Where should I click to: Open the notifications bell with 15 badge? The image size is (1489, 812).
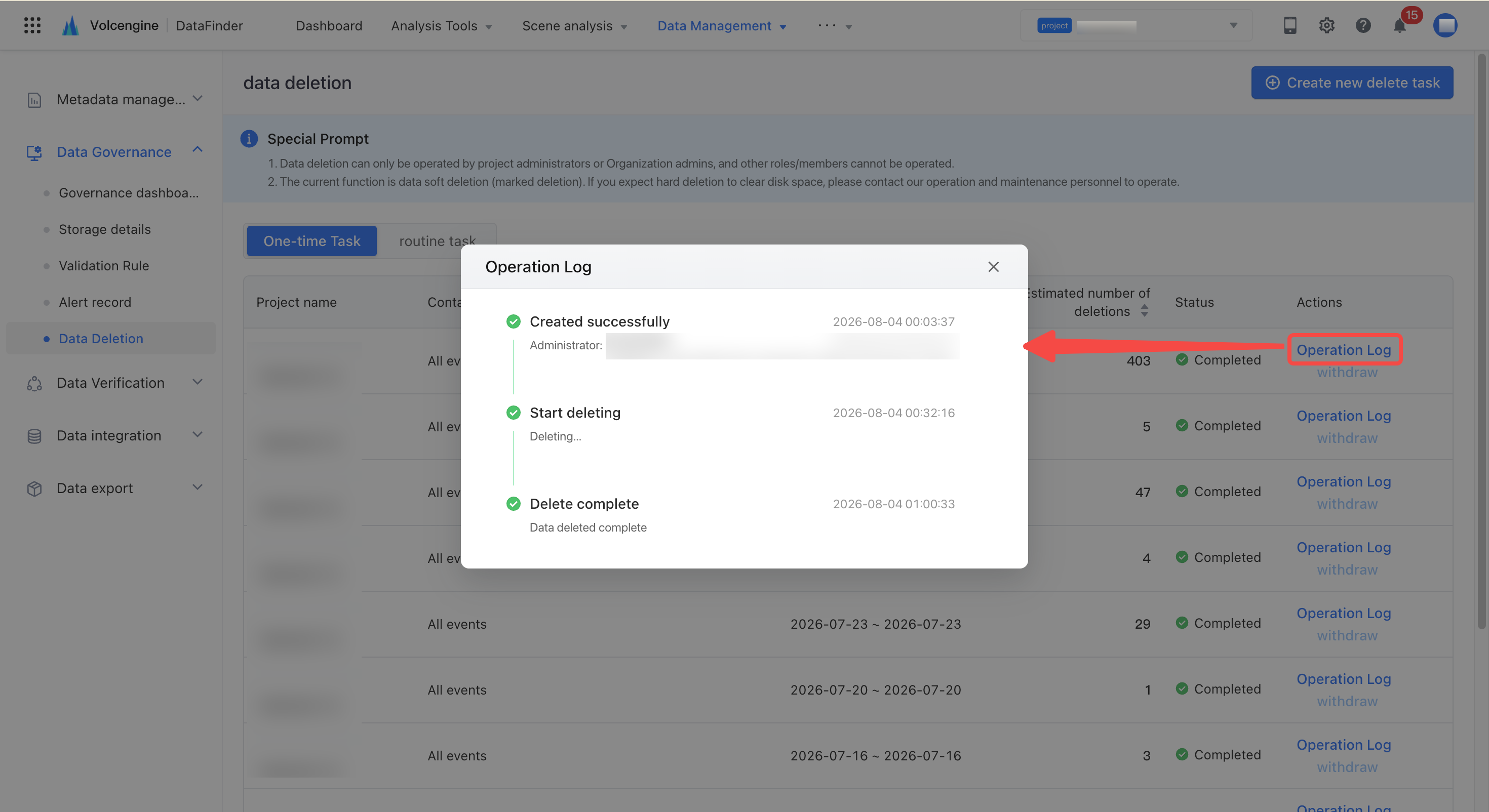(x=1400, y=26)
